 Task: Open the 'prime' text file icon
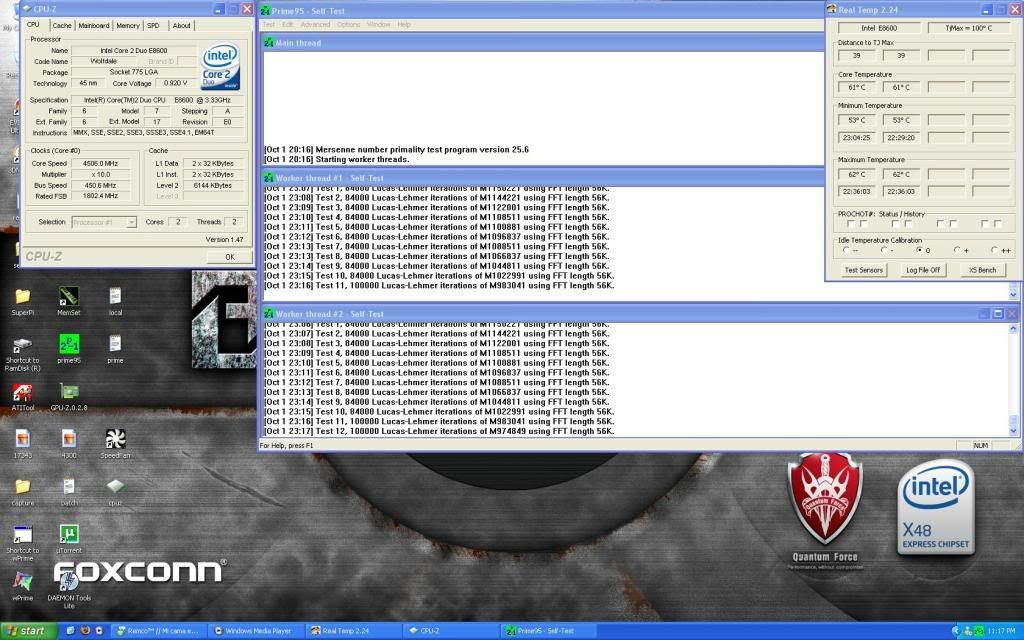(x=115, y=344)
